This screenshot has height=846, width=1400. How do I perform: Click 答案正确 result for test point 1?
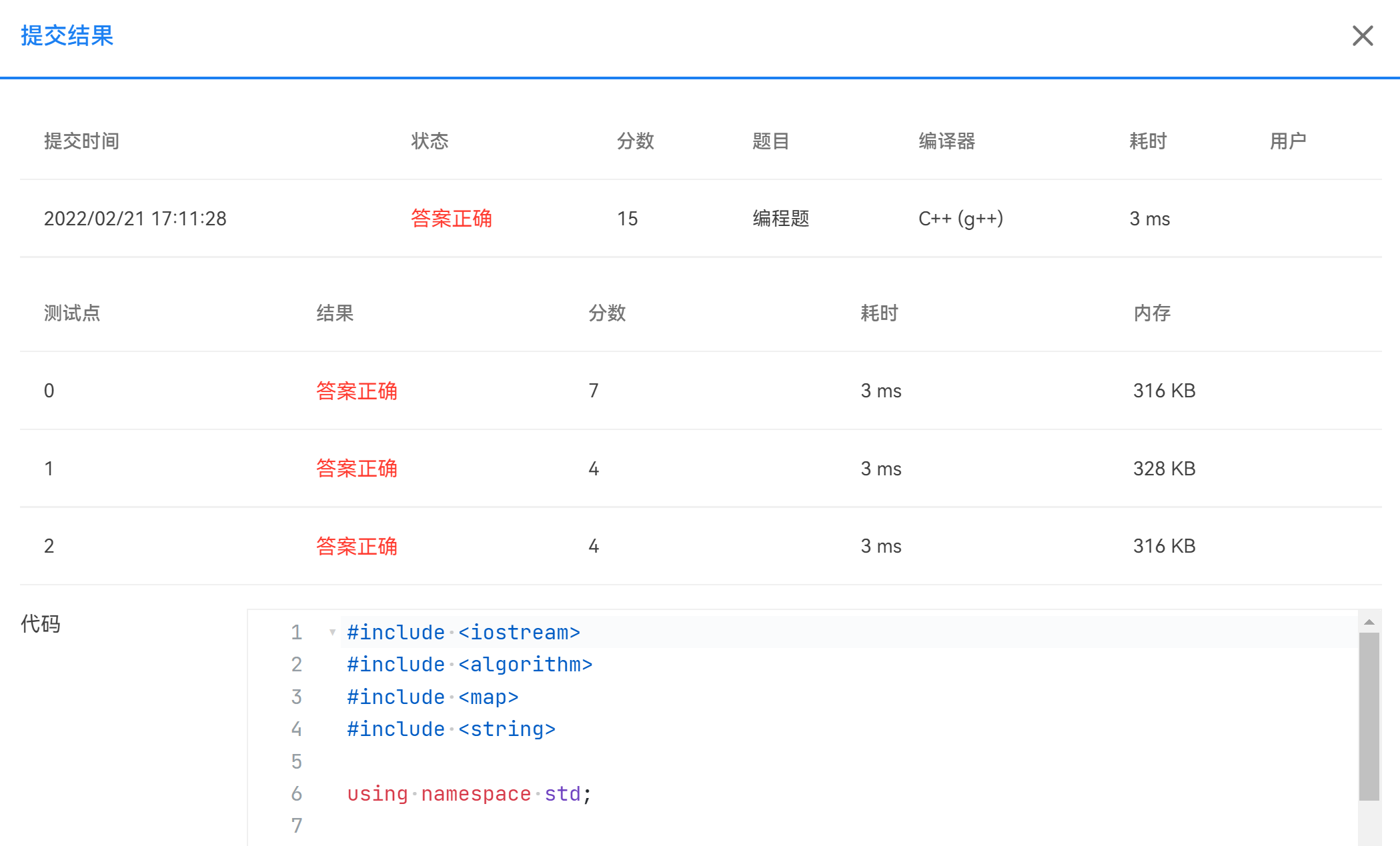tap(357, 469)
